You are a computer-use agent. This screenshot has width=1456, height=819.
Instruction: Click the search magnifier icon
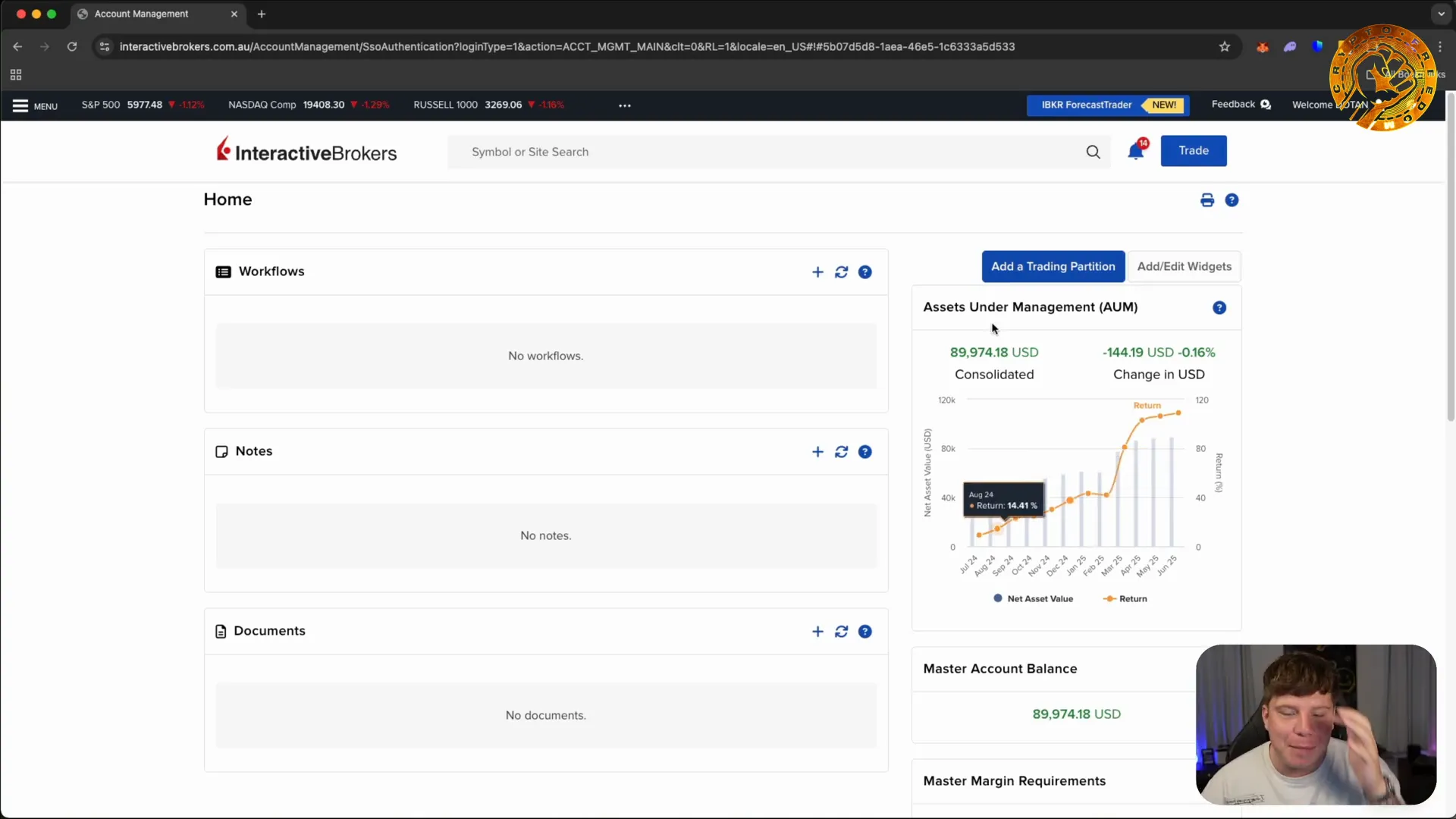1093,152
